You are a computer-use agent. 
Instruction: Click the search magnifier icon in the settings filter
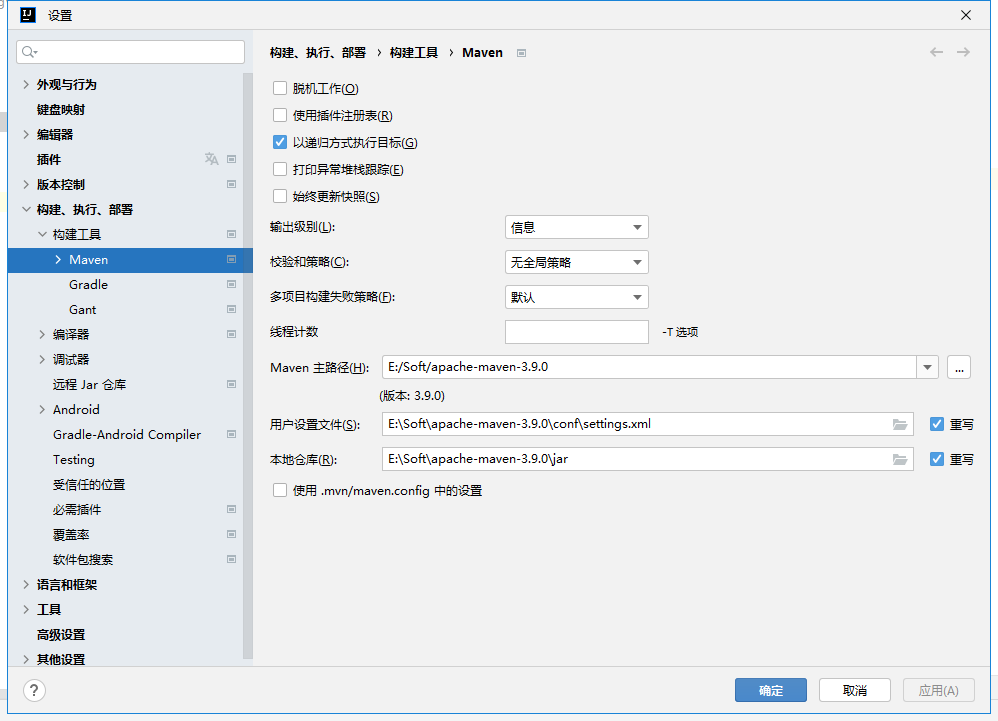click(x=29, y=52)
